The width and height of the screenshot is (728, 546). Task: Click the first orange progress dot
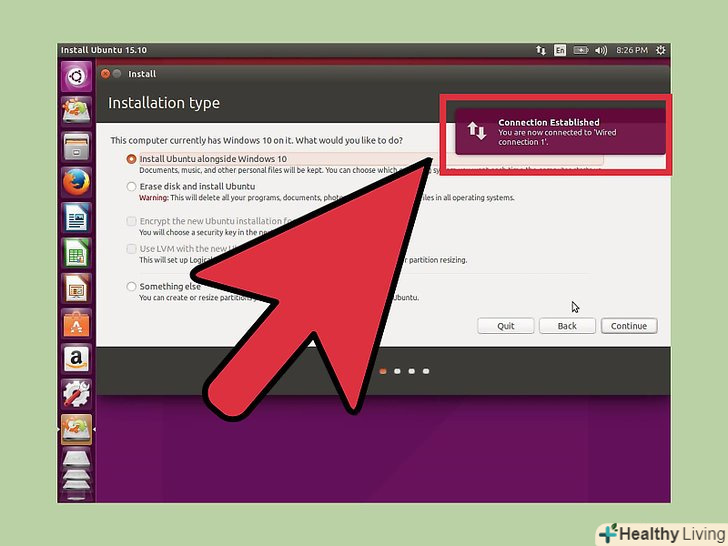[383, 371]
